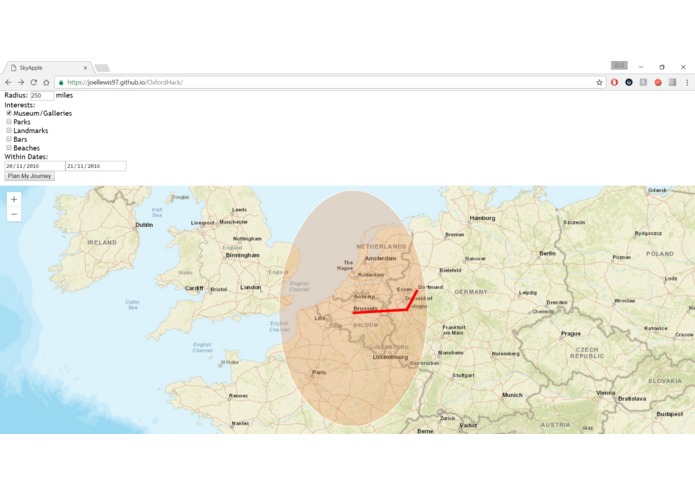This screenshot has height=494, width=695.
Task: Click Birmingham label on the map
Action: pos(242,255)
